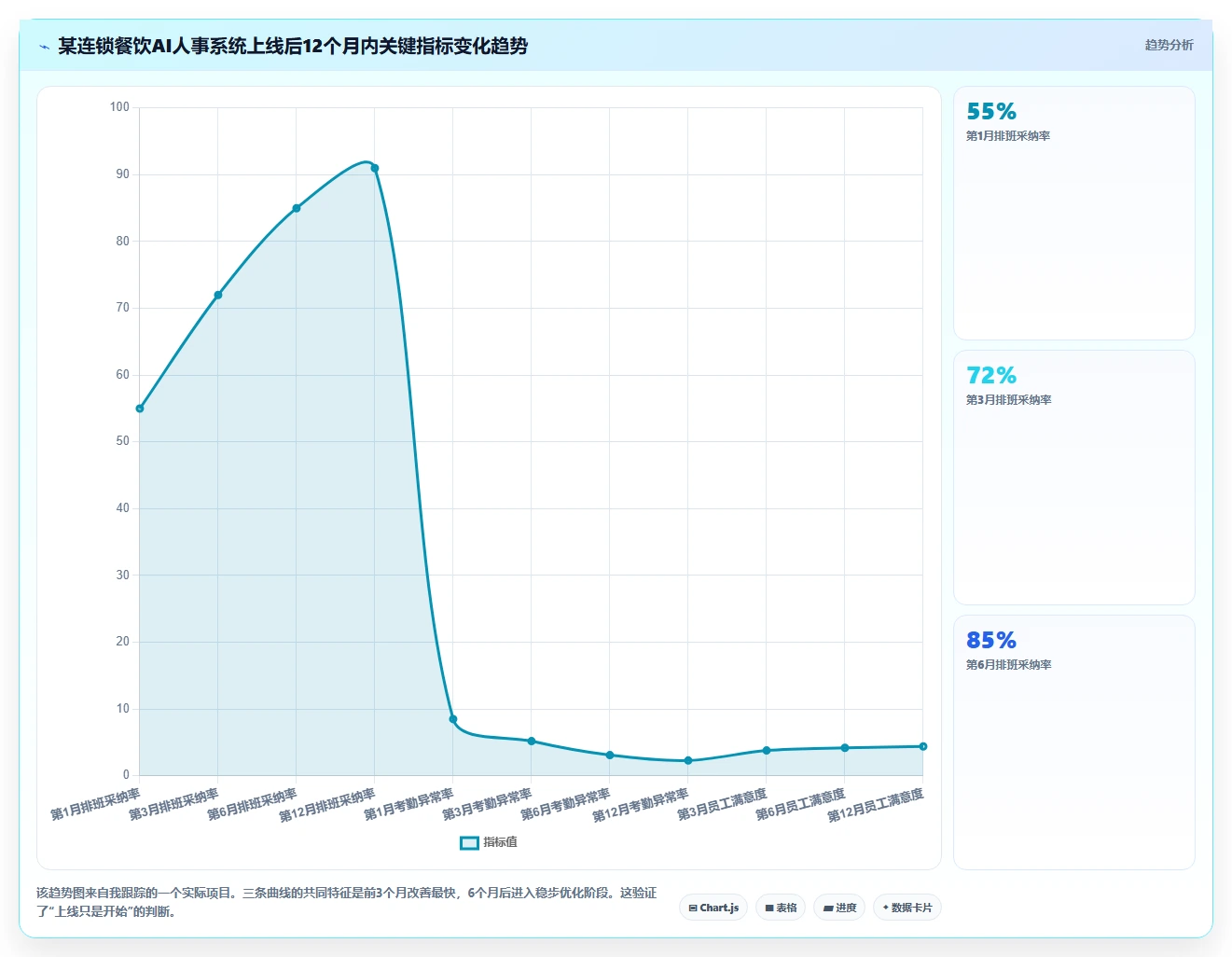Screen dimensions: 1232x957
Task: Open the 85% stat card
Action: pos(1074,742)
